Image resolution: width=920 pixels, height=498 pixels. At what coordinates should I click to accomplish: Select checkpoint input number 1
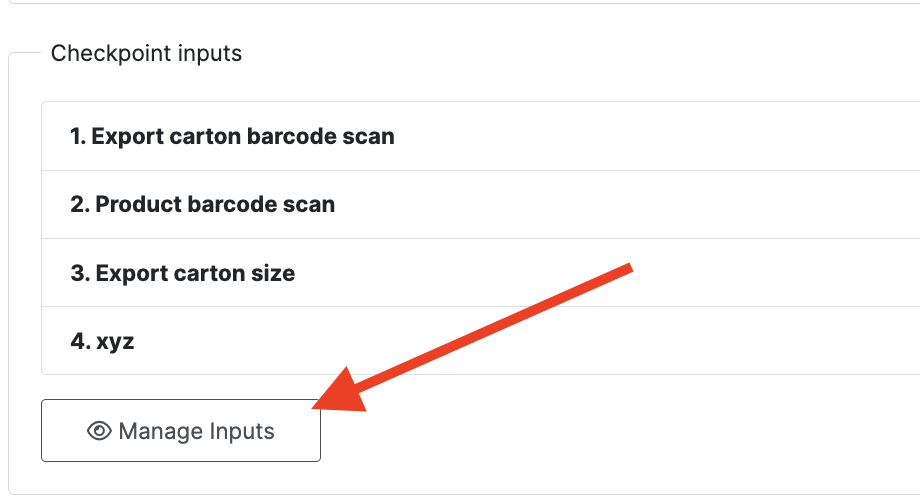(232, 136)
